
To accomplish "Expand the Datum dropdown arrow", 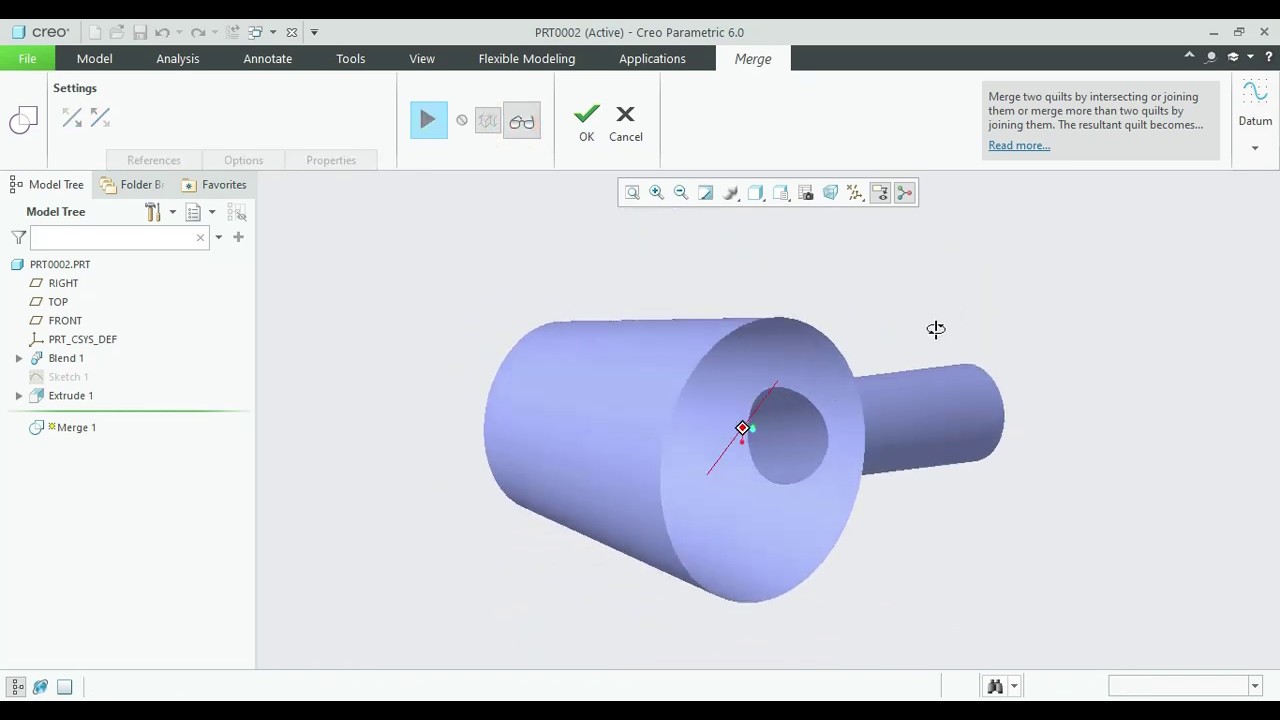I will tap(1255, 148).
